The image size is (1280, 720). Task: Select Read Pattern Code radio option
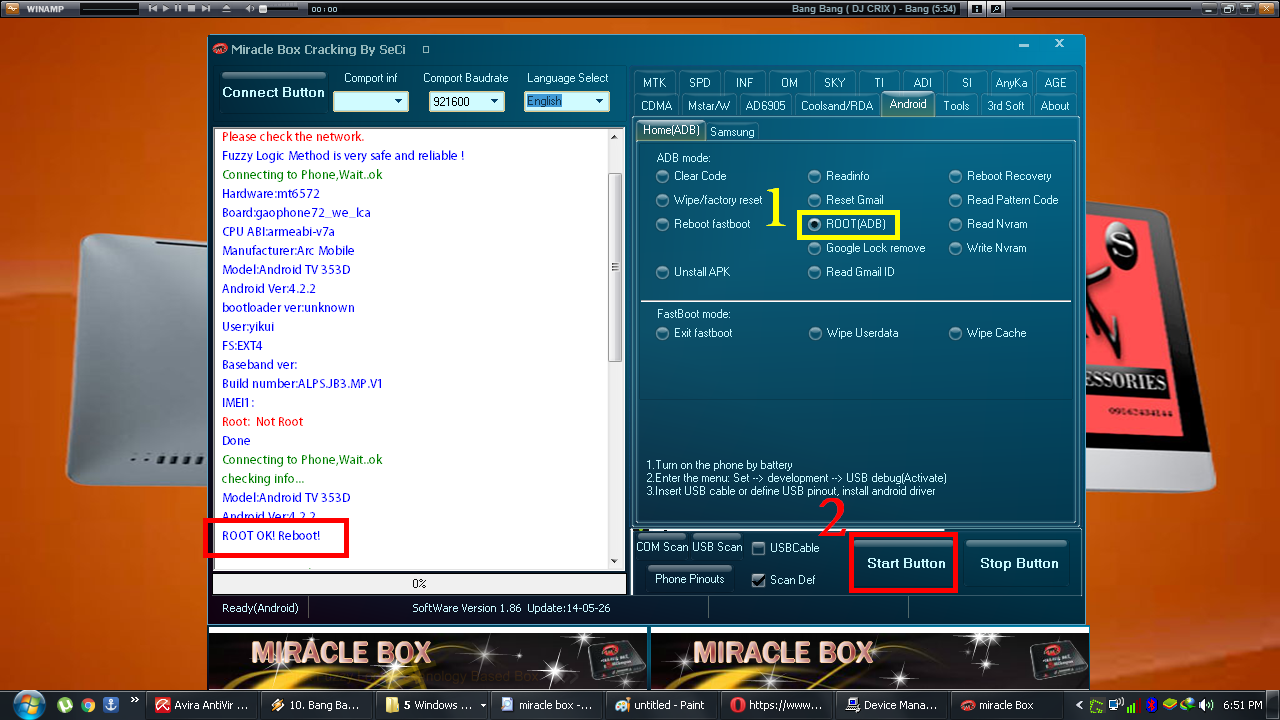[1004, 200]
